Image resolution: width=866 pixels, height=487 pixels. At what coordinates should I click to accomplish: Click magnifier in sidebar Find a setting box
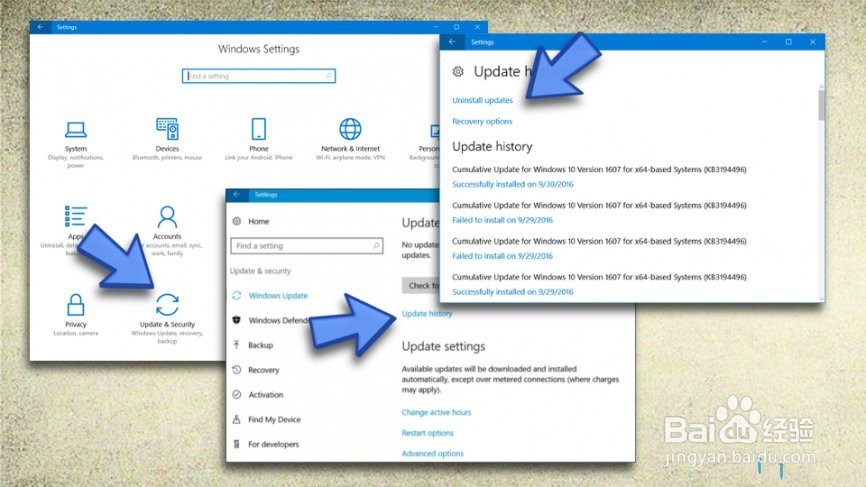(376, 245)
